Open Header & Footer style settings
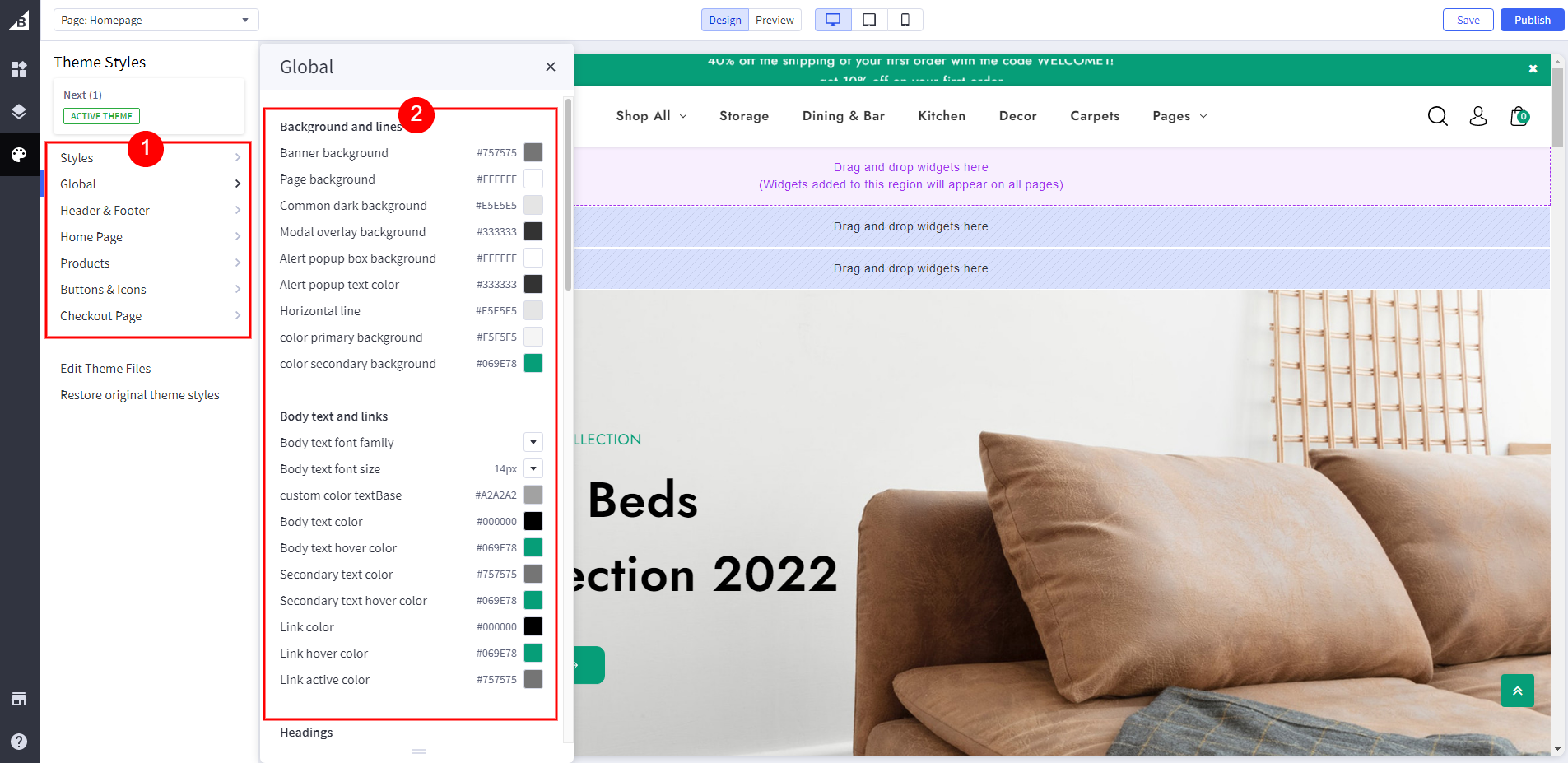 pyautogui.click(x=149, y=211)
